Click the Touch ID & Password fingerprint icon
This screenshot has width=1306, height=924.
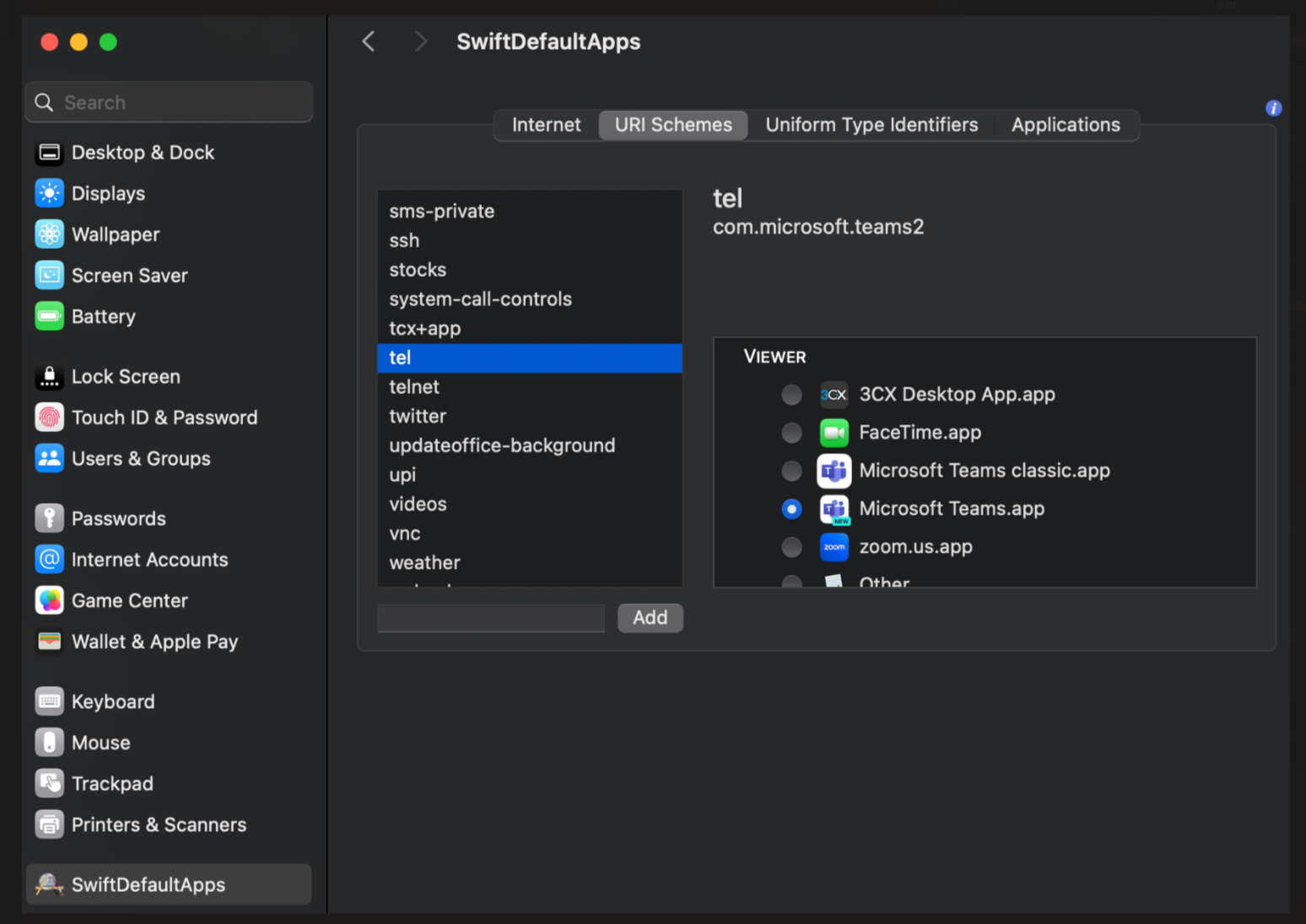pos(50,417)
